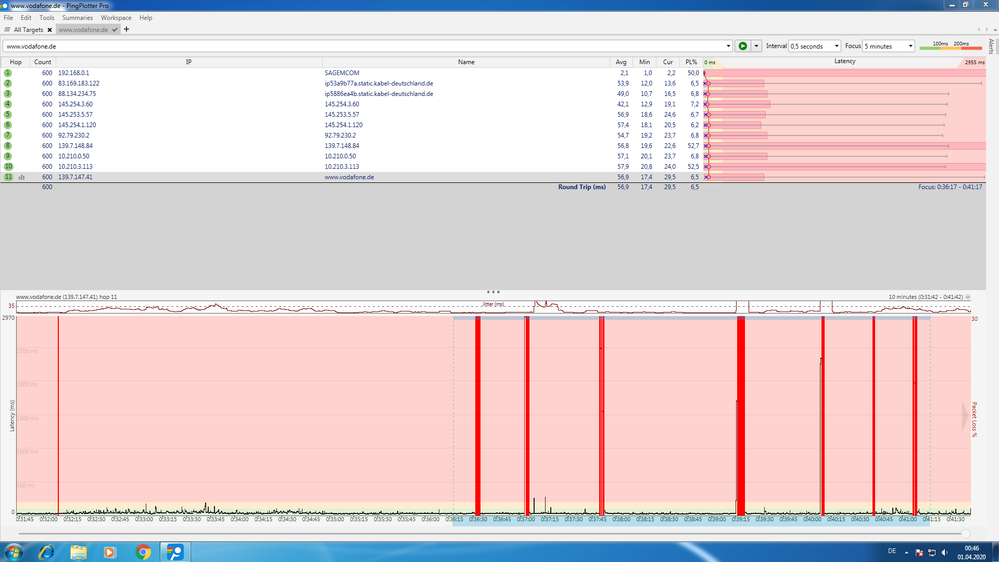Open the File menu

tap(8, 18)
